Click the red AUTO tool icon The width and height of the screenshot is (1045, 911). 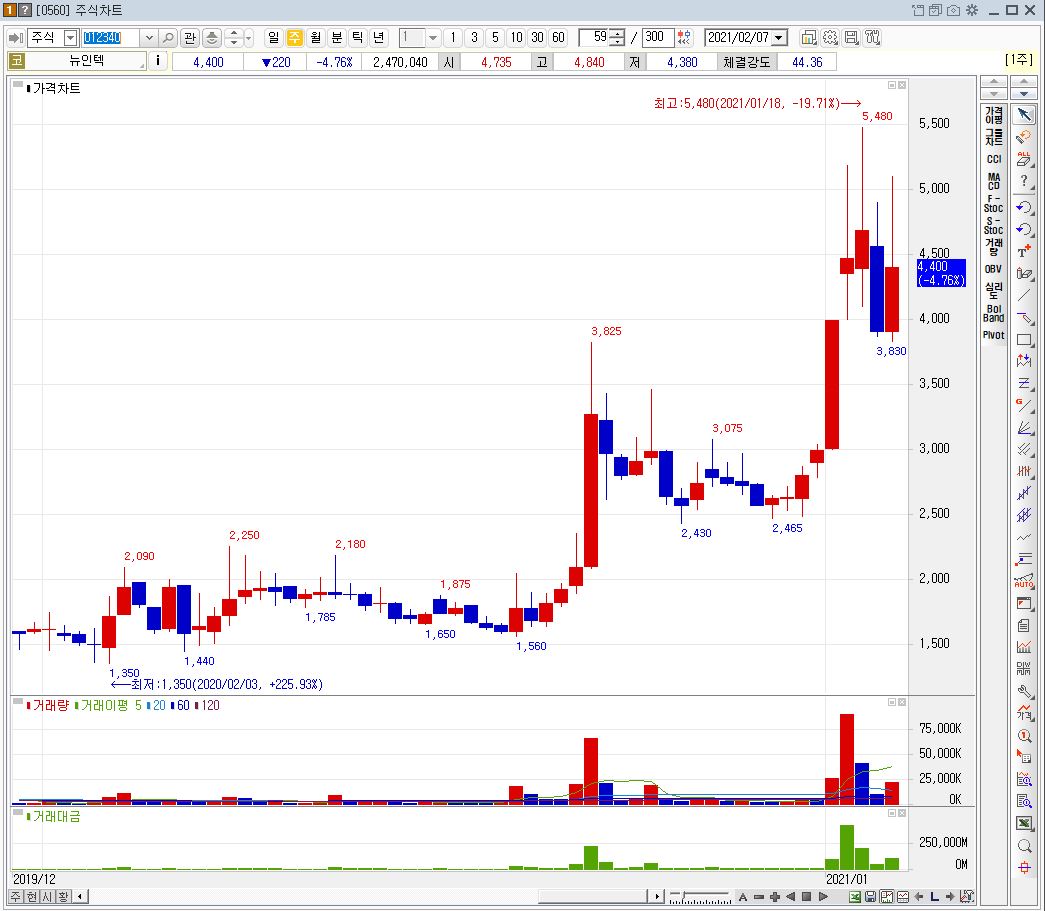[1024, 581]
